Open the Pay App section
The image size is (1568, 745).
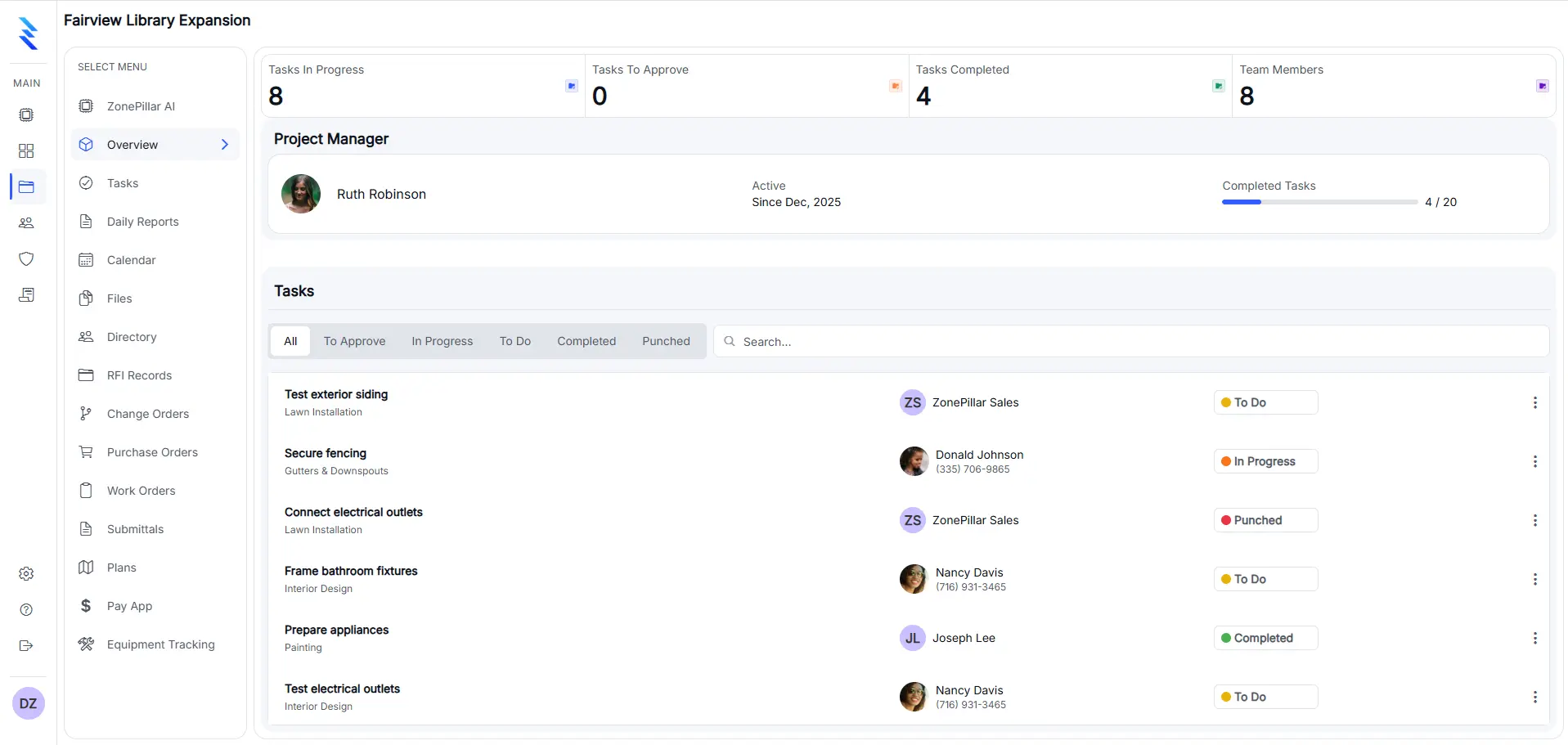(x=129, y=606)
